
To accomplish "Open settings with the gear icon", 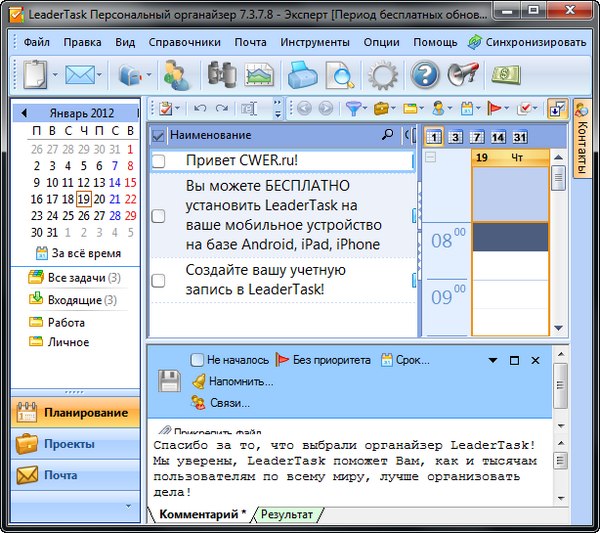I will click(382, 75).
